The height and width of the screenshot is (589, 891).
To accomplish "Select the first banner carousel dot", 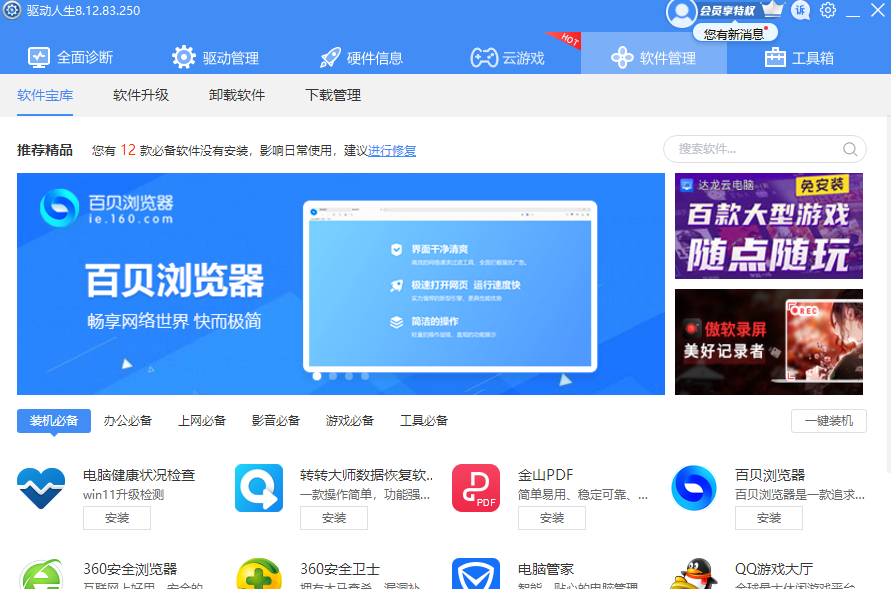I will click(317, 375).
